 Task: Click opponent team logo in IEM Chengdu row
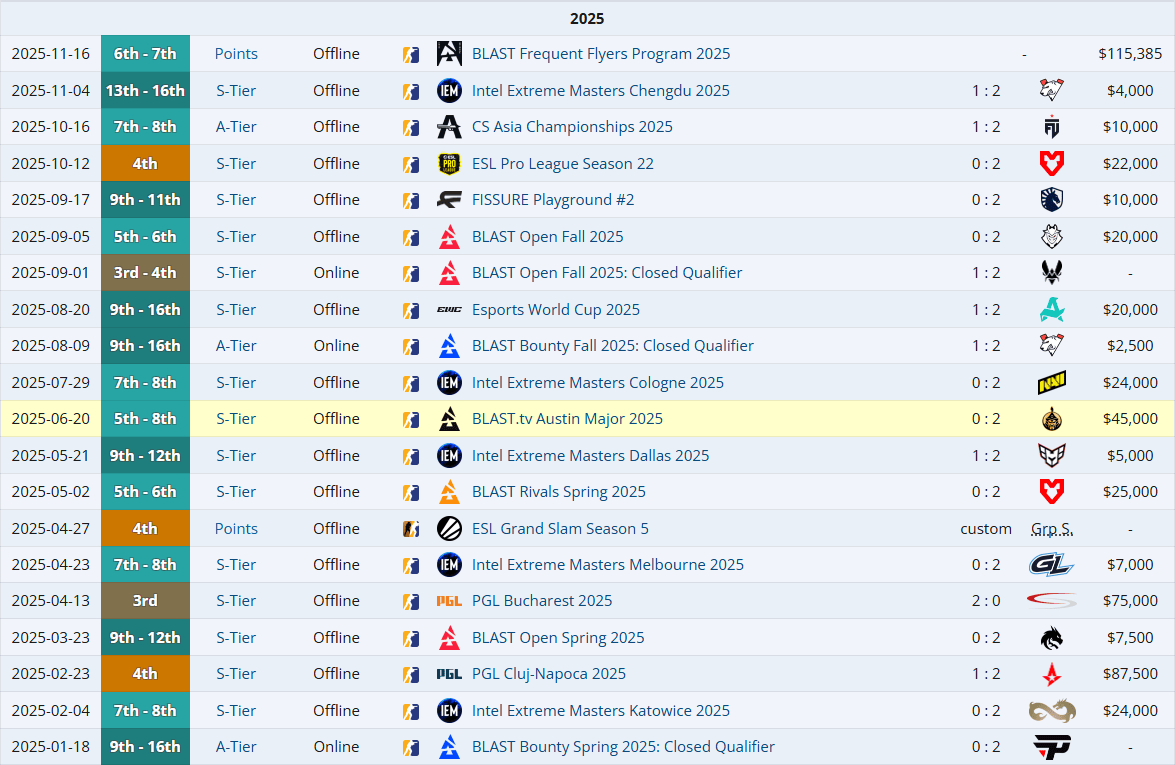[x=1051, y=91]
